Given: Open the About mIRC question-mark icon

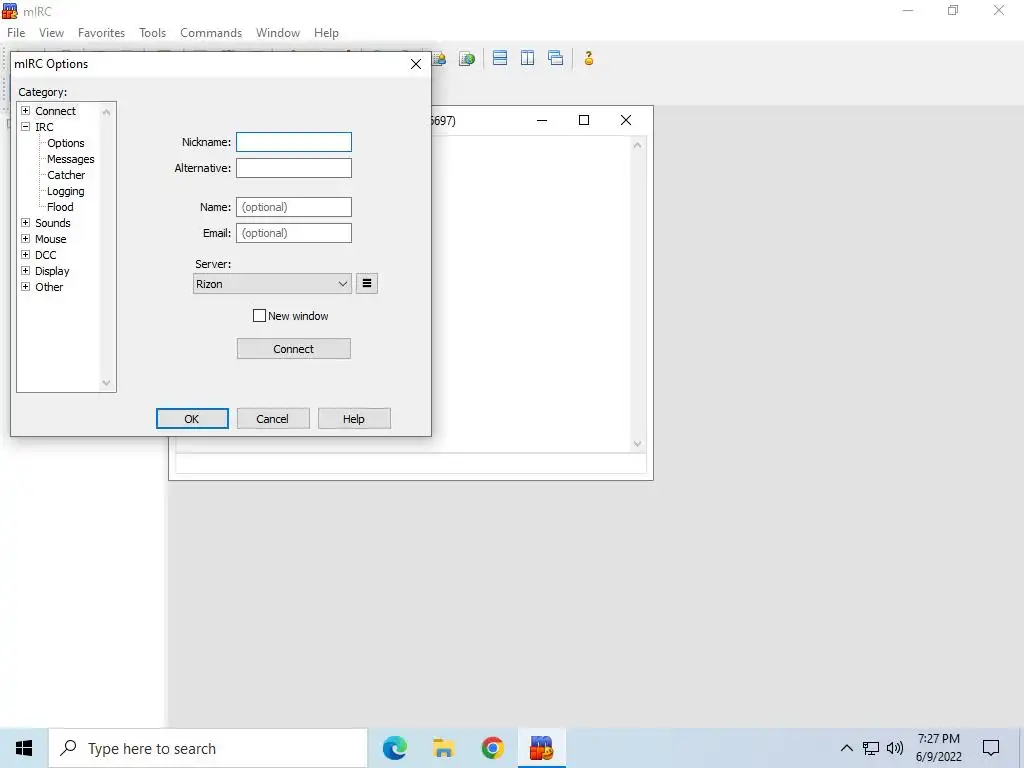Looking at the screenshot, I should pyautogui.click(x=589, y=58).
